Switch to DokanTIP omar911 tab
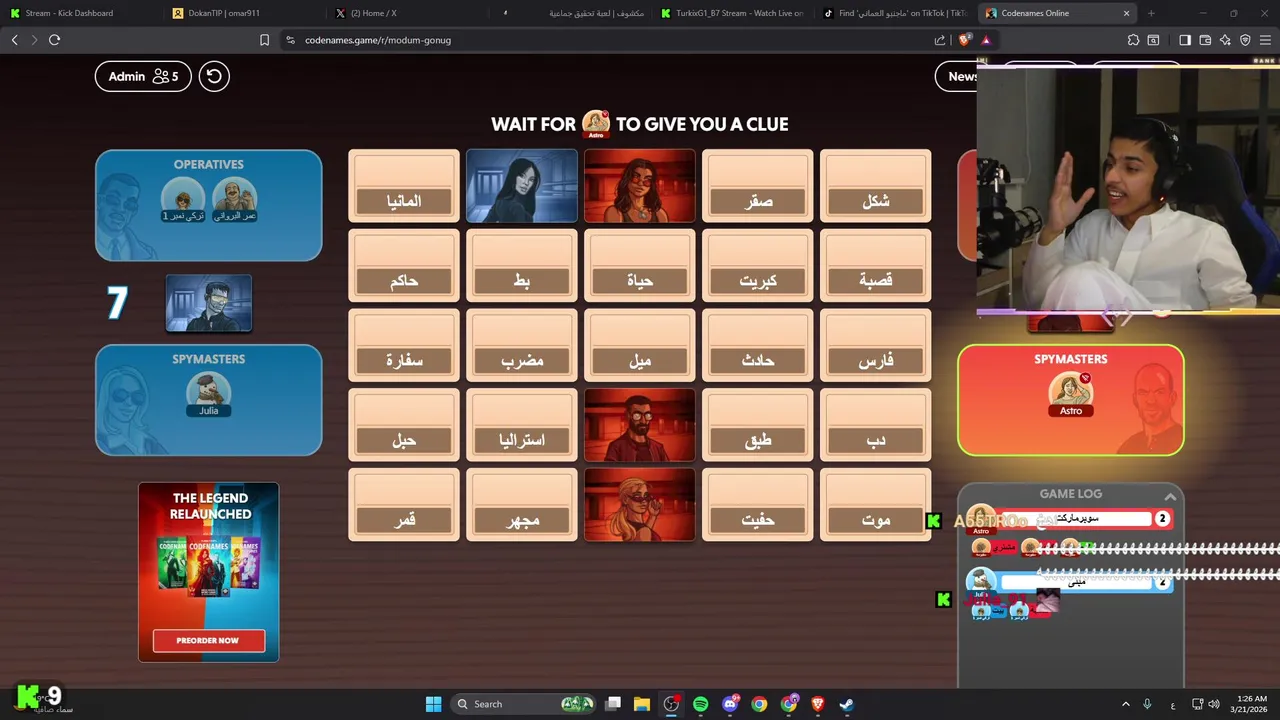 (x=223, y=13)
